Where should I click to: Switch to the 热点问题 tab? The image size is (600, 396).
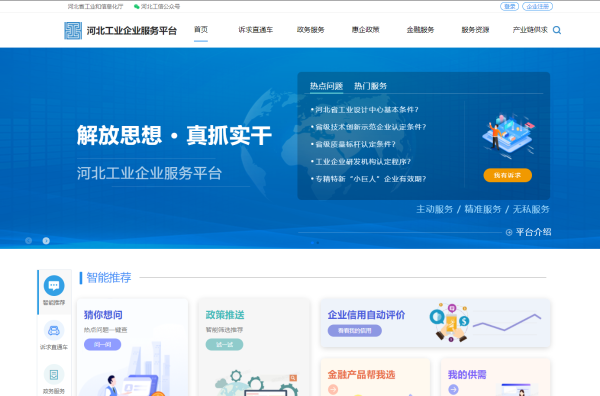(326, 86)
